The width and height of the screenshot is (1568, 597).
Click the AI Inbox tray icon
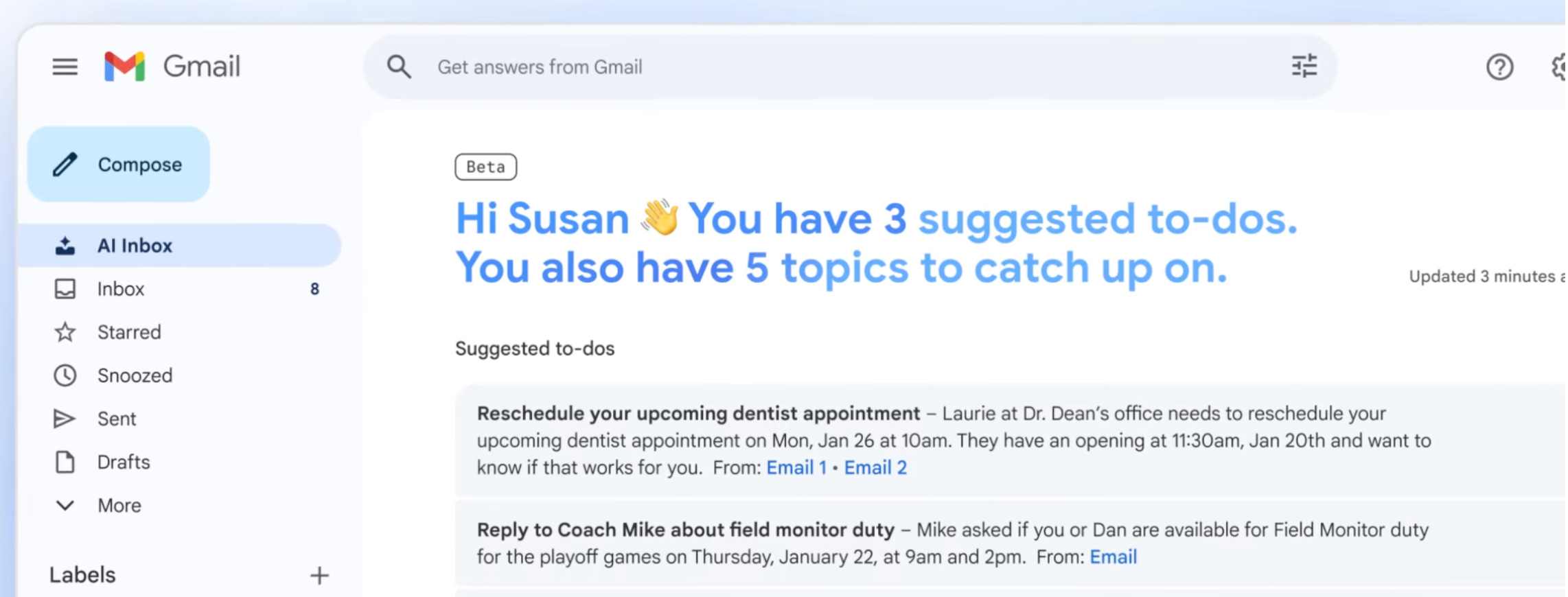[65, 246]
